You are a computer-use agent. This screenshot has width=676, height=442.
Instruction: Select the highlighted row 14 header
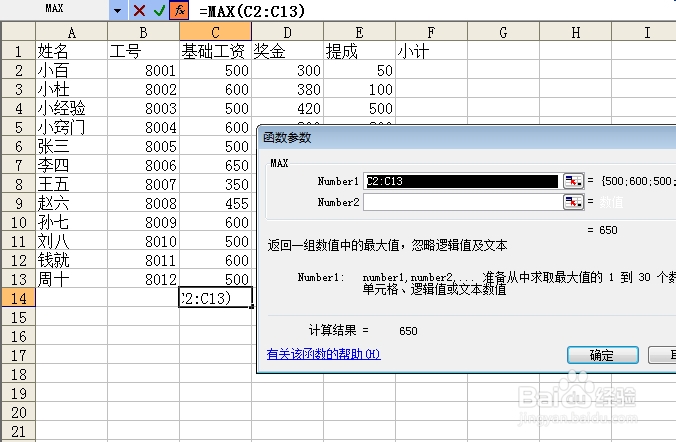click(x=18, y=298)
